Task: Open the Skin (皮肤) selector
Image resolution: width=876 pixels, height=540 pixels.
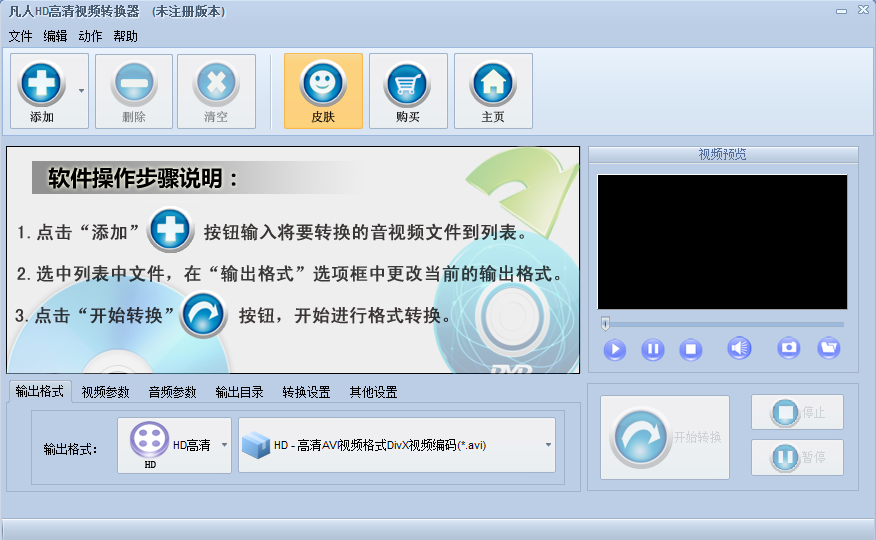Action: tap(323, 83)
